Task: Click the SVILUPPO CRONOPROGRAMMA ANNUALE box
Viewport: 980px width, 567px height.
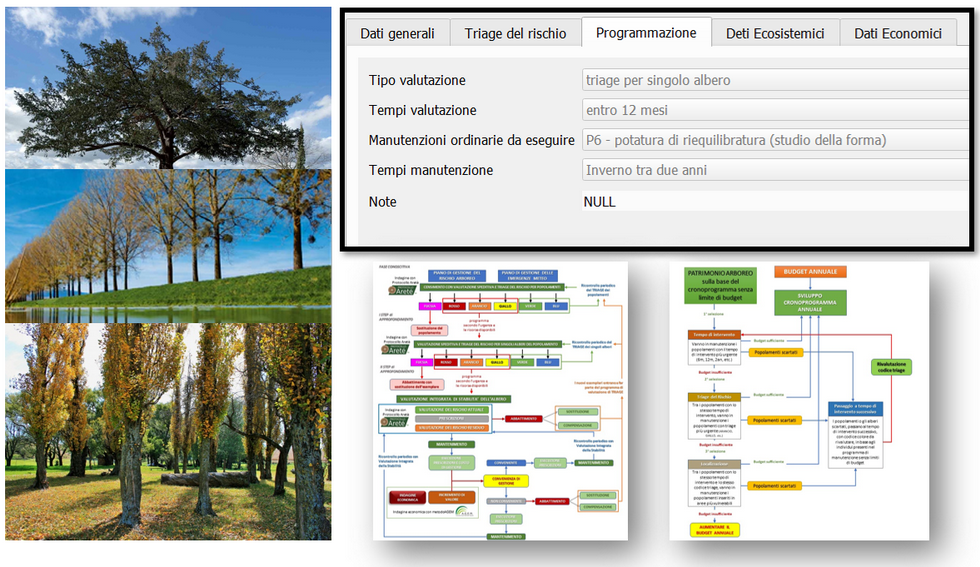Action: point(810,303)
